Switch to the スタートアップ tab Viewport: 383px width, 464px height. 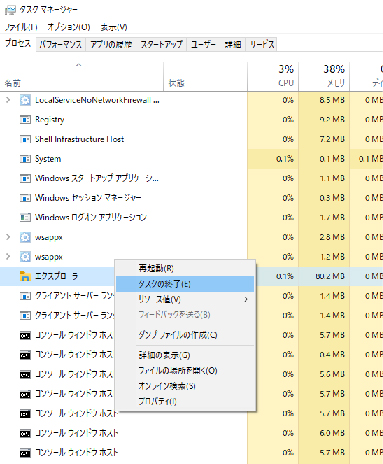[161, 44]
